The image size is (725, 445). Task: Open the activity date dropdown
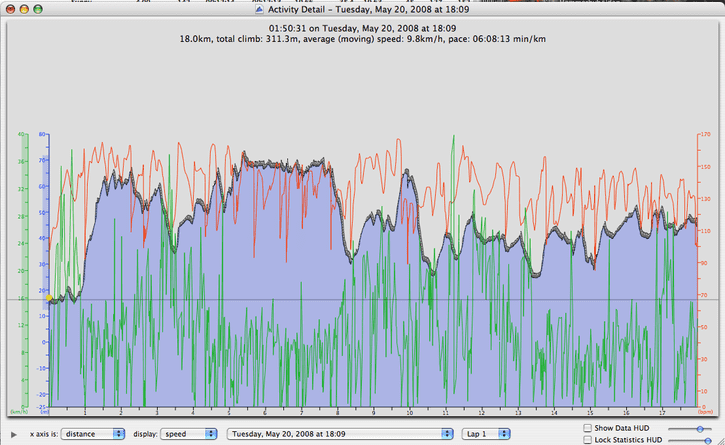point(340,434)
